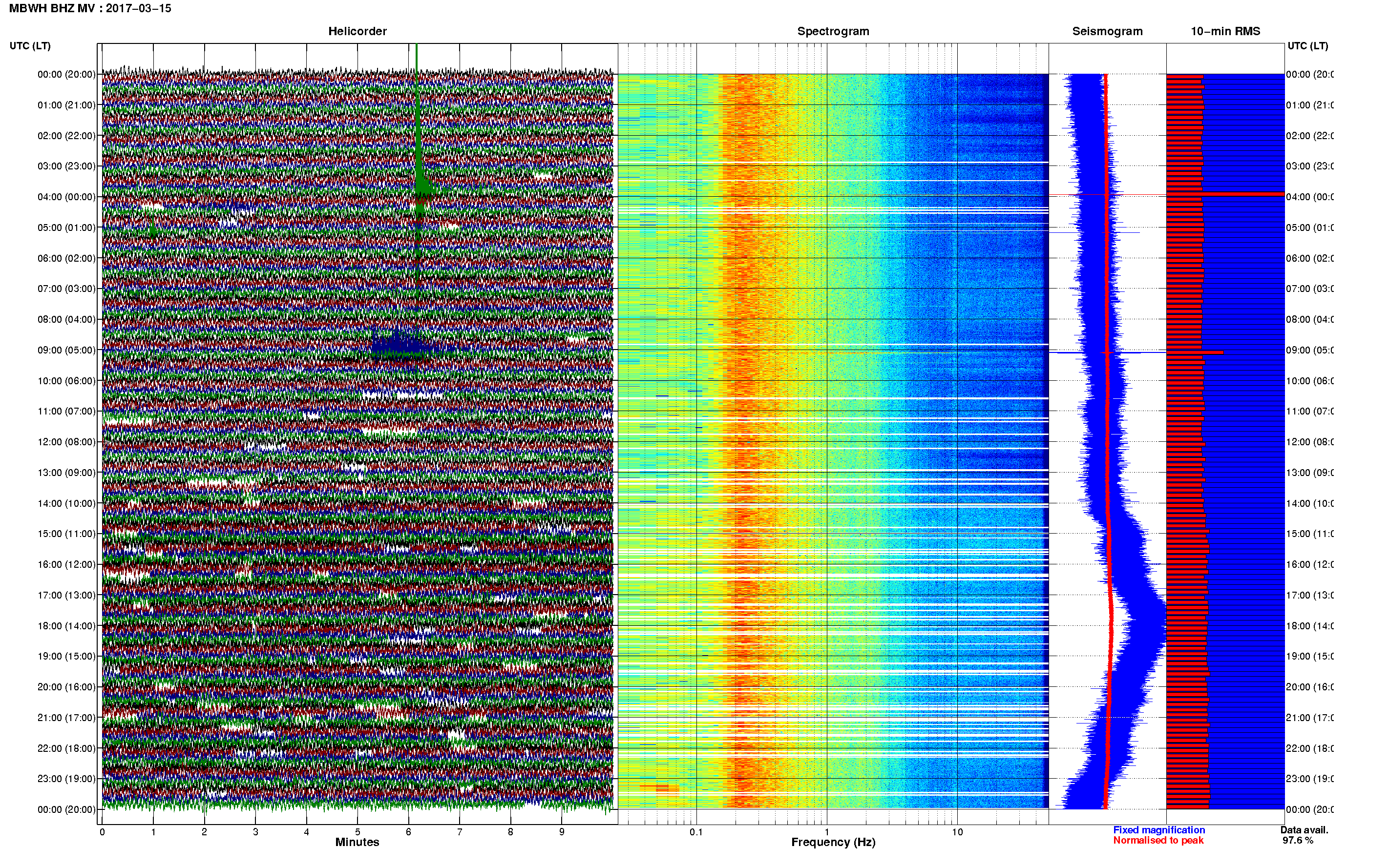Click the Frequency (Hz) axis label
This screenshot has width=1389, height=868.
pyautogui.click(x=833, y=843)
